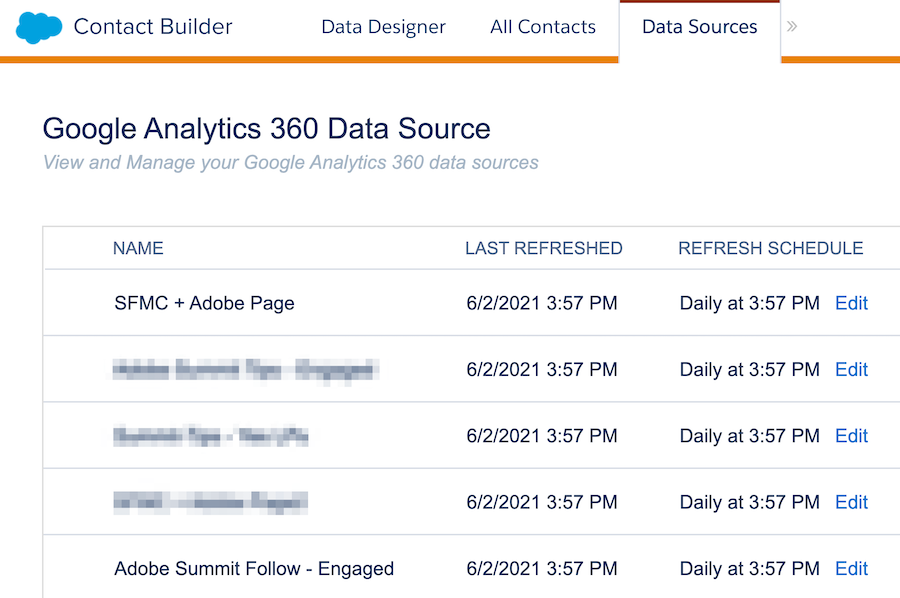Edit schedule for Adobe Summit Follow - Engaged
The width and height of the screenshot is (900, 598).
pos(851,569)
